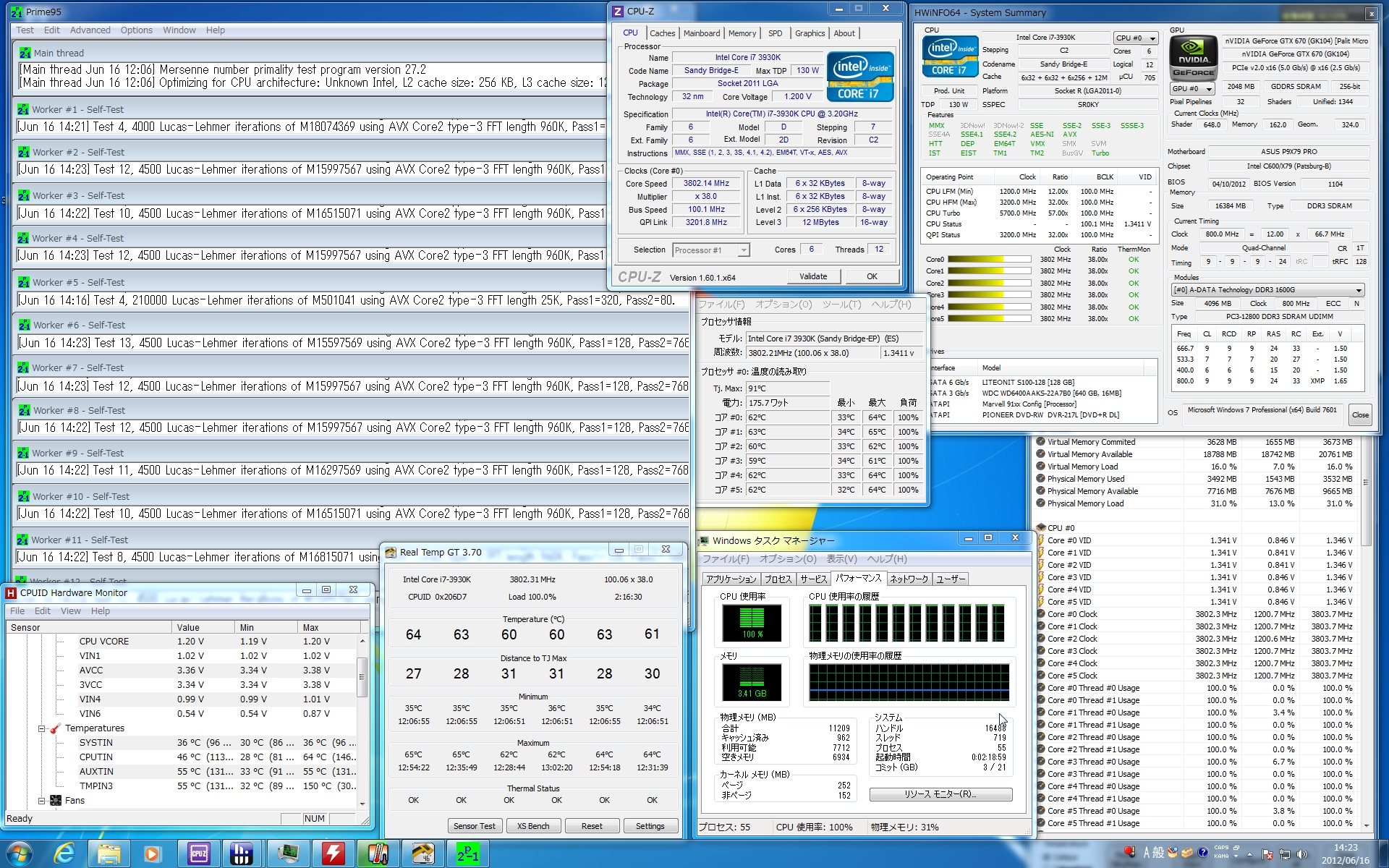The image size is (1389, 868).
Task: Expand the Fans node in HWMonitor
Action: point(42,801)
